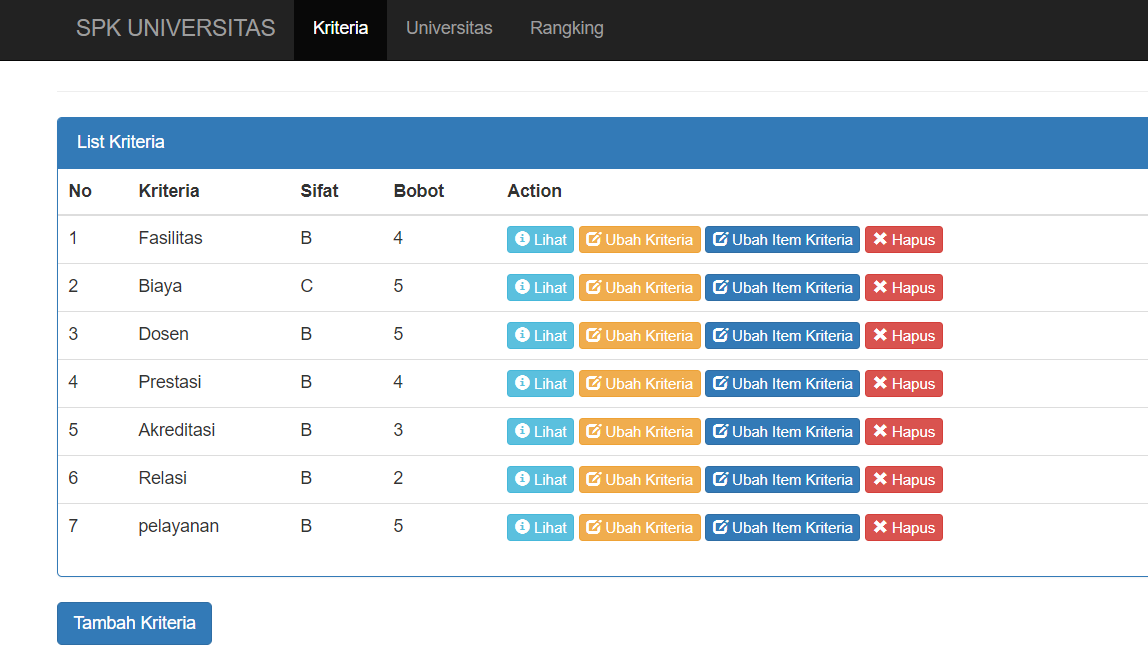Click the edit icon on Ubah Item Kriteria for Prestasi

point(720,383)
